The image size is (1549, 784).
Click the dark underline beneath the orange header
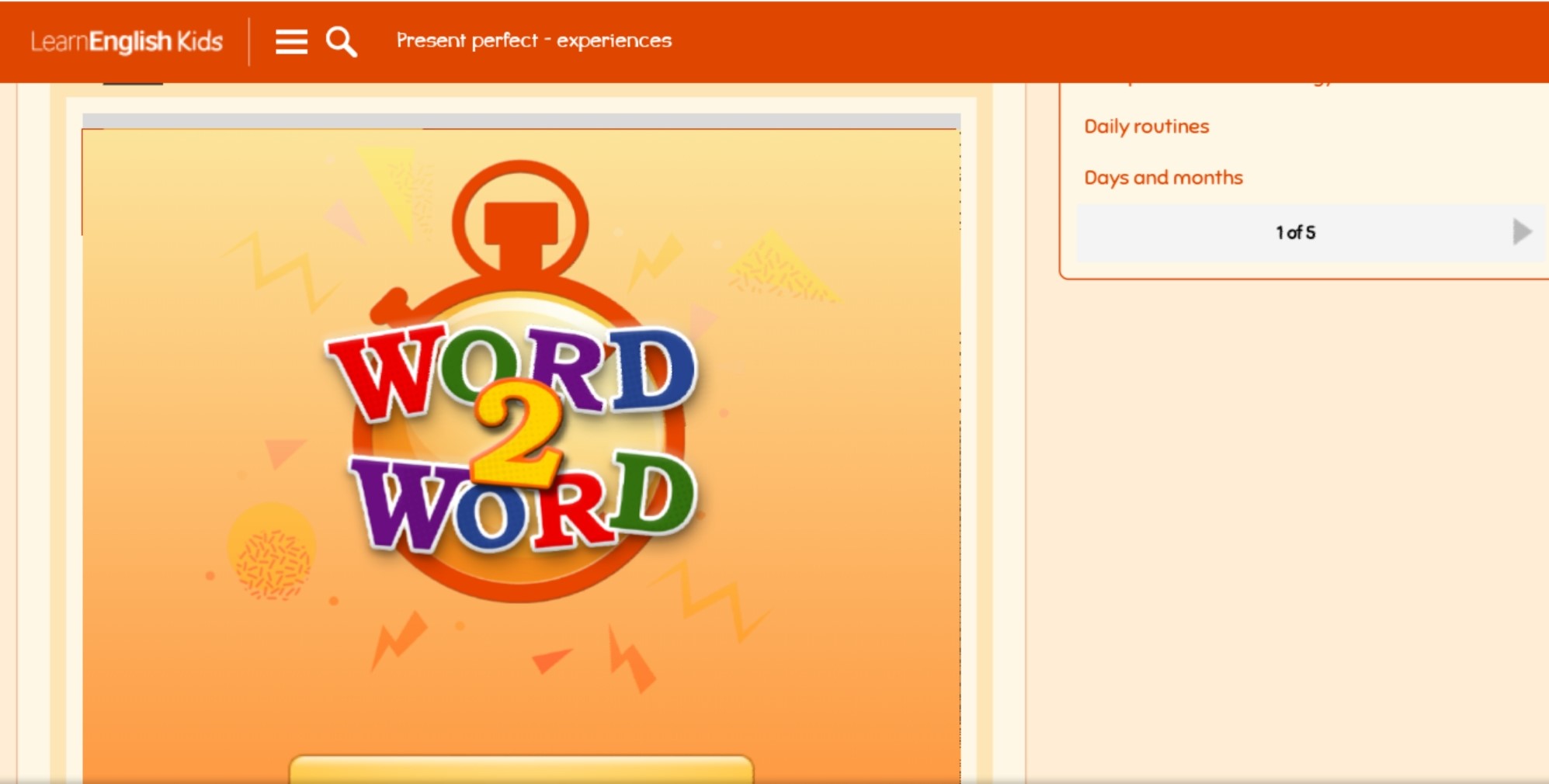pos(133,83)
